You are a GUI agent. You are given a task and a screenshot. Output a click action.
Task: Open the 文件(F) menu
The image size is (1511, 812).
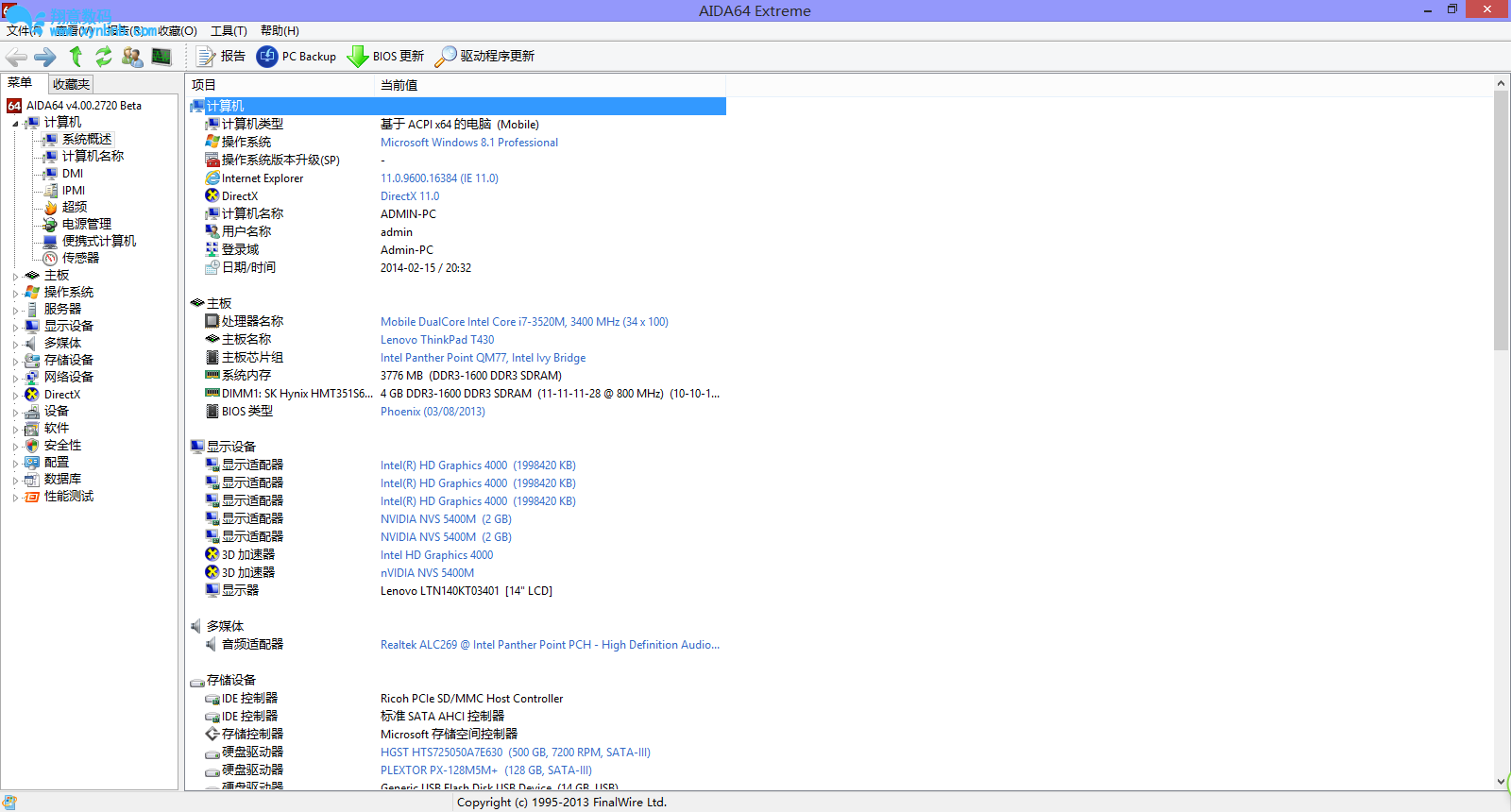(24, 31)
